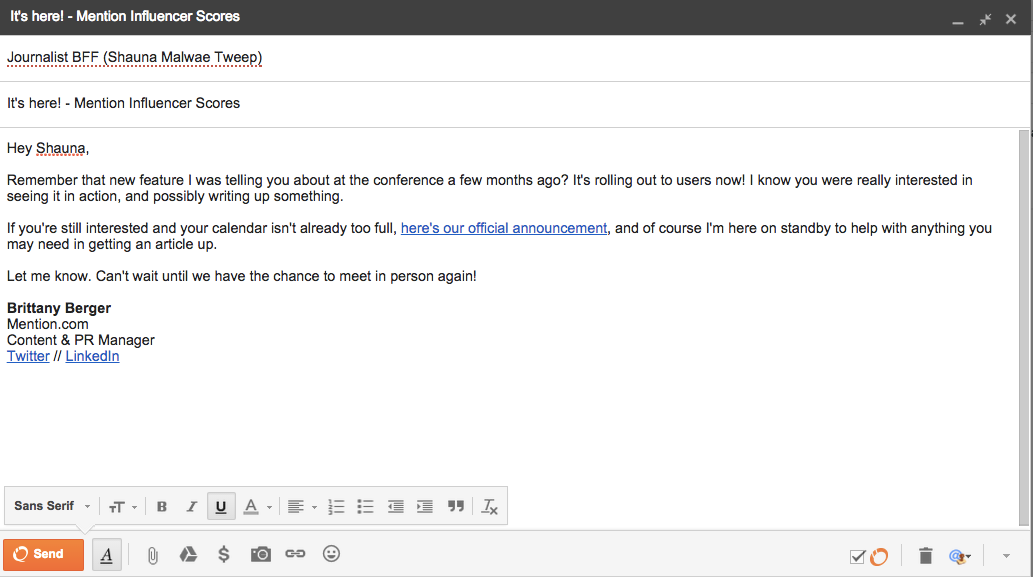Remove formatting with the Tx icon

point(489,506)
